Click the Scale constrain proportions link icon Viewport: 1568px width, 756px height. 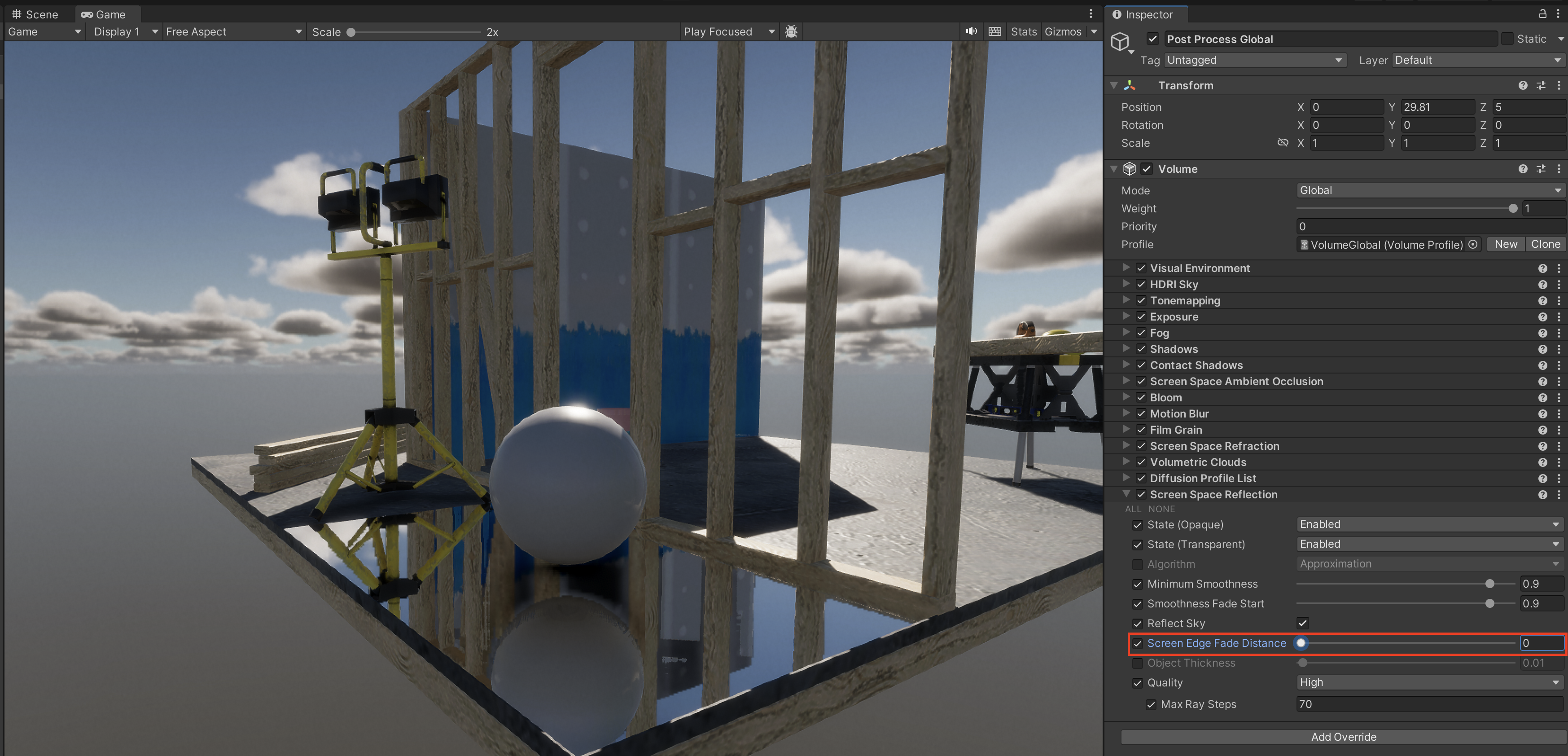(1283, 143)
